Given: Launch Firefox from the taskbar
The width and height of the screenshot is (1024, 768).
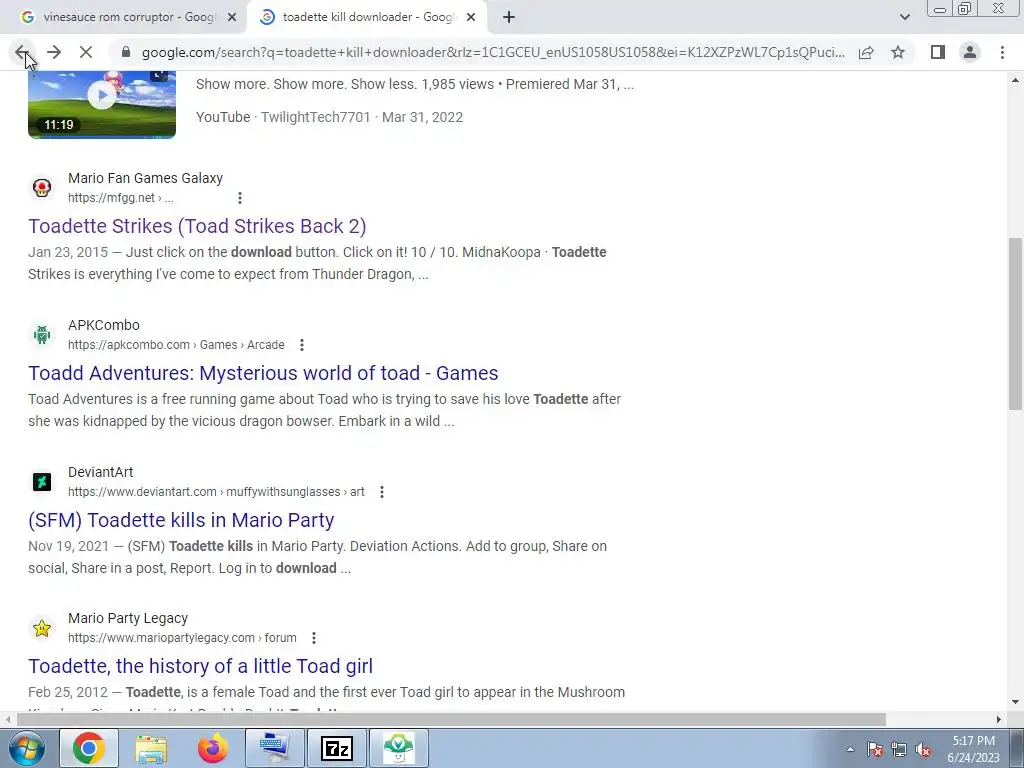Looking at the screenshot, I should tap(213, 748).
